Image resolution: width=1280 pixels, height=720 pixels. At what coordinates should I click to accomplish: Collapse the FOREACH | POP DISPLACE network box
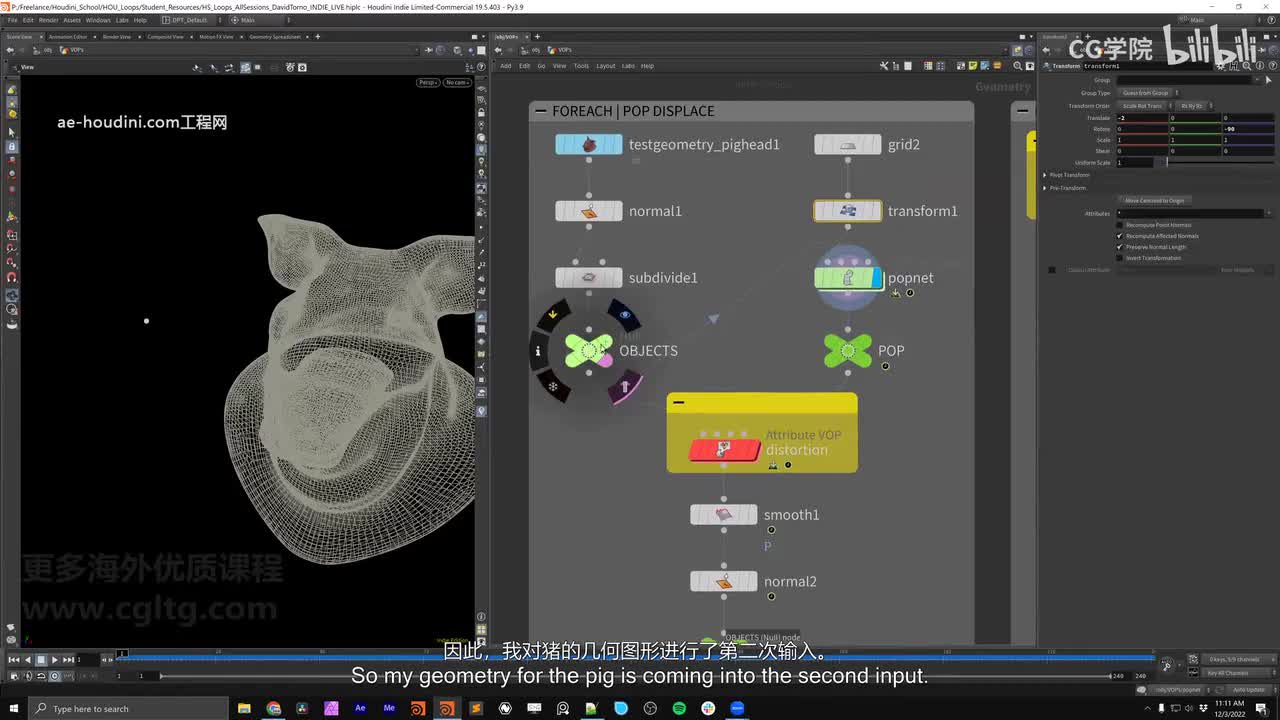[541, 111]
